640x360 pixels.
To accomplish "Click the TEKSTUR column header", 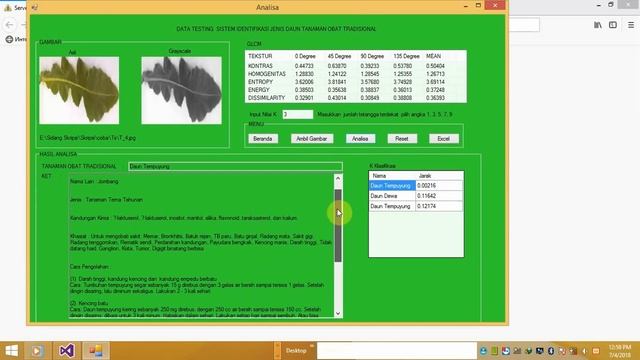I will (x=260, y=56).
